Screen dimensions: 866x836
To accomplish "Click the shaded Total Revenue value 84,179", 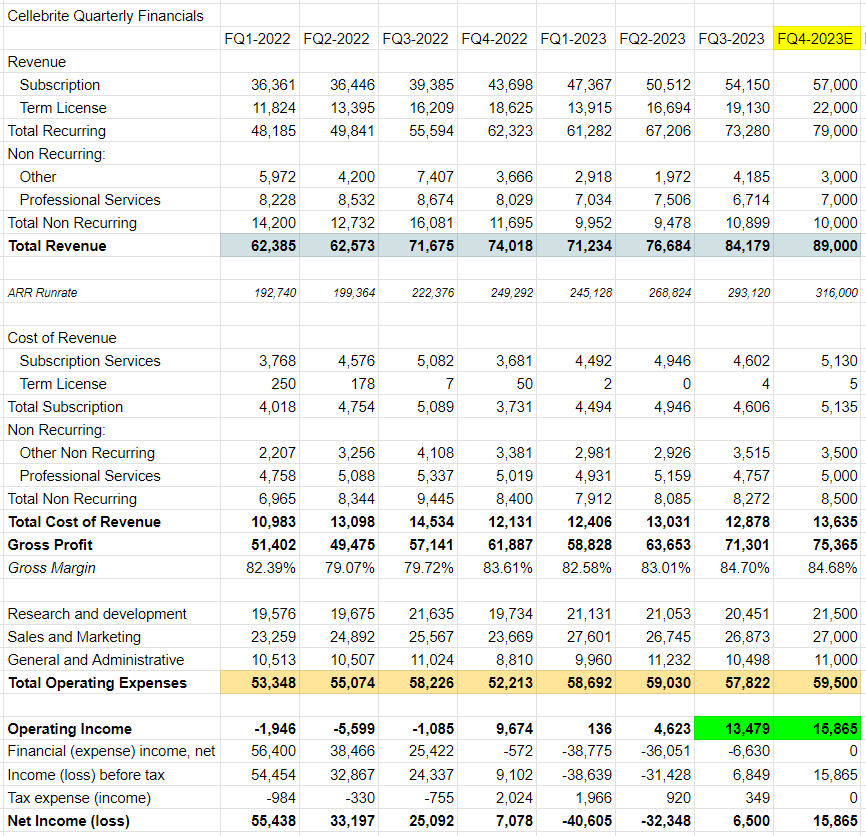I will coord(739,245).
